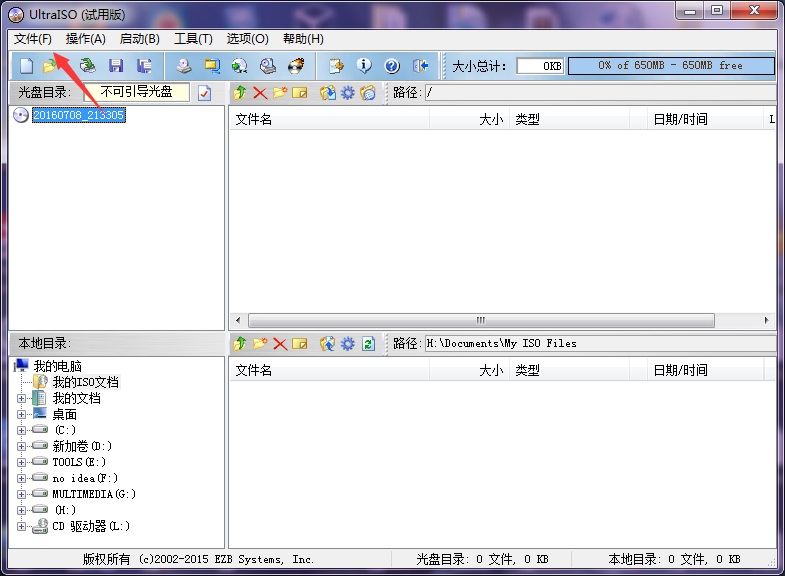Screen dimensions: 785x576
Task: Click the Burn CD/DVD image flame icon
Action: pyautogui.click(x=297, y=66)
